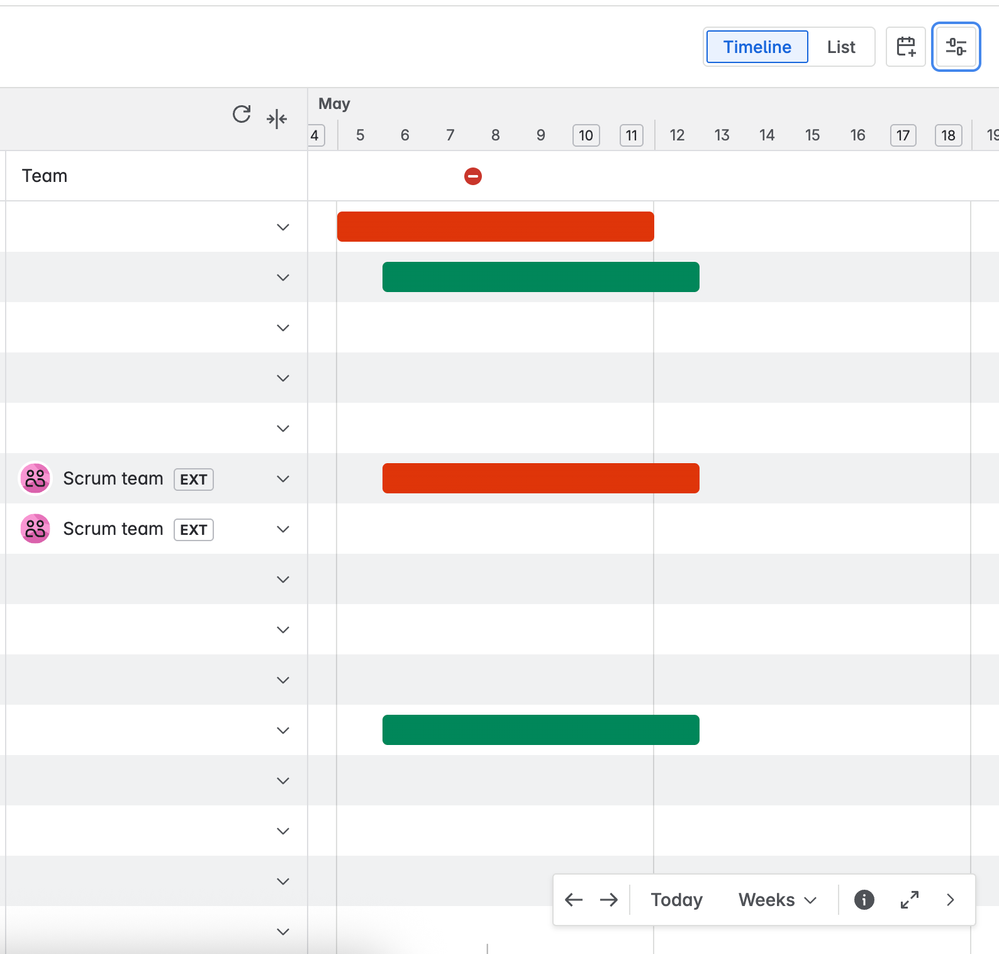Expand the second Scrum team EXT row
The width and height of the screenshot is (999, 954).
click(283, 529)
